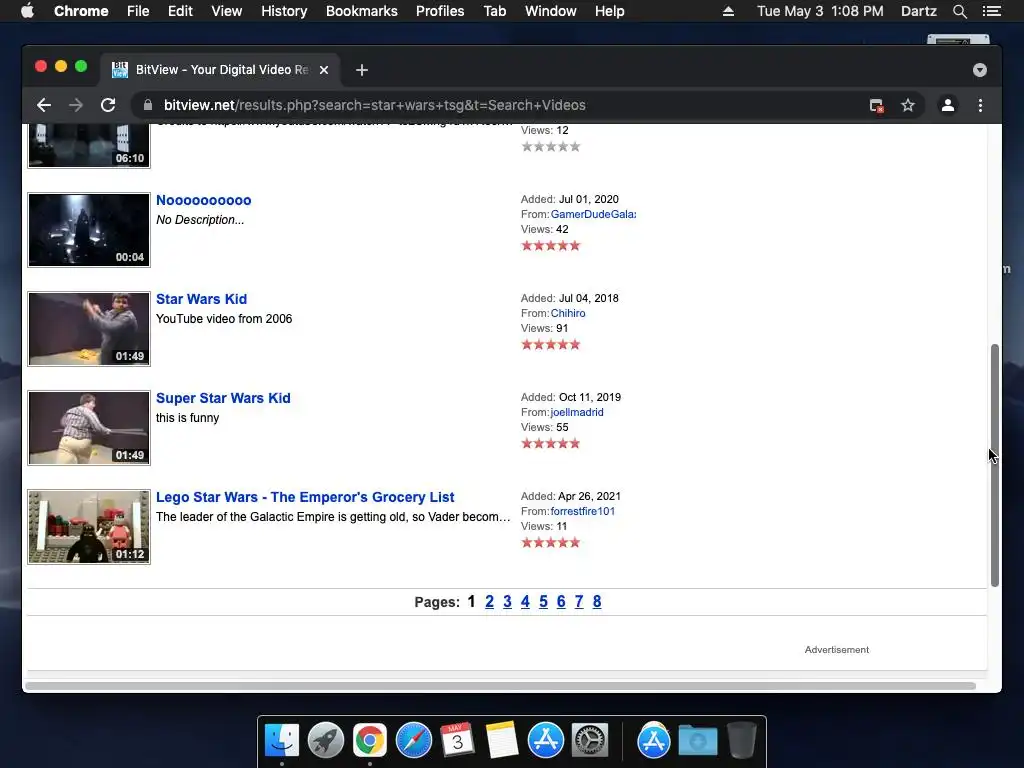
Task: Open the Chrome profile icon
Action: [948, 105]
